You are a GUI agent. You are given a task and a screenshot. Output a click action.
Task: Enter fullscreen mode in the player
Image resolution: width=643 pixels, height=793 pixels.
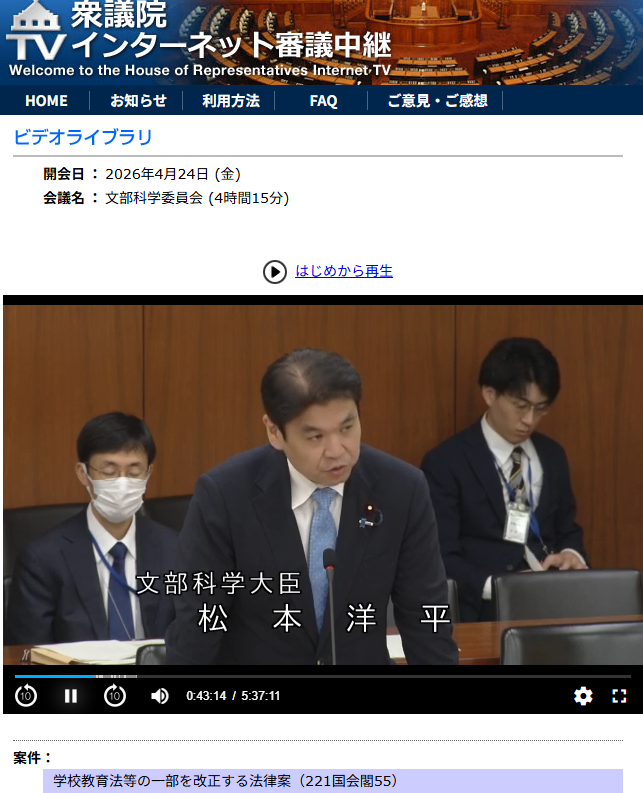[x=619, y=696]
